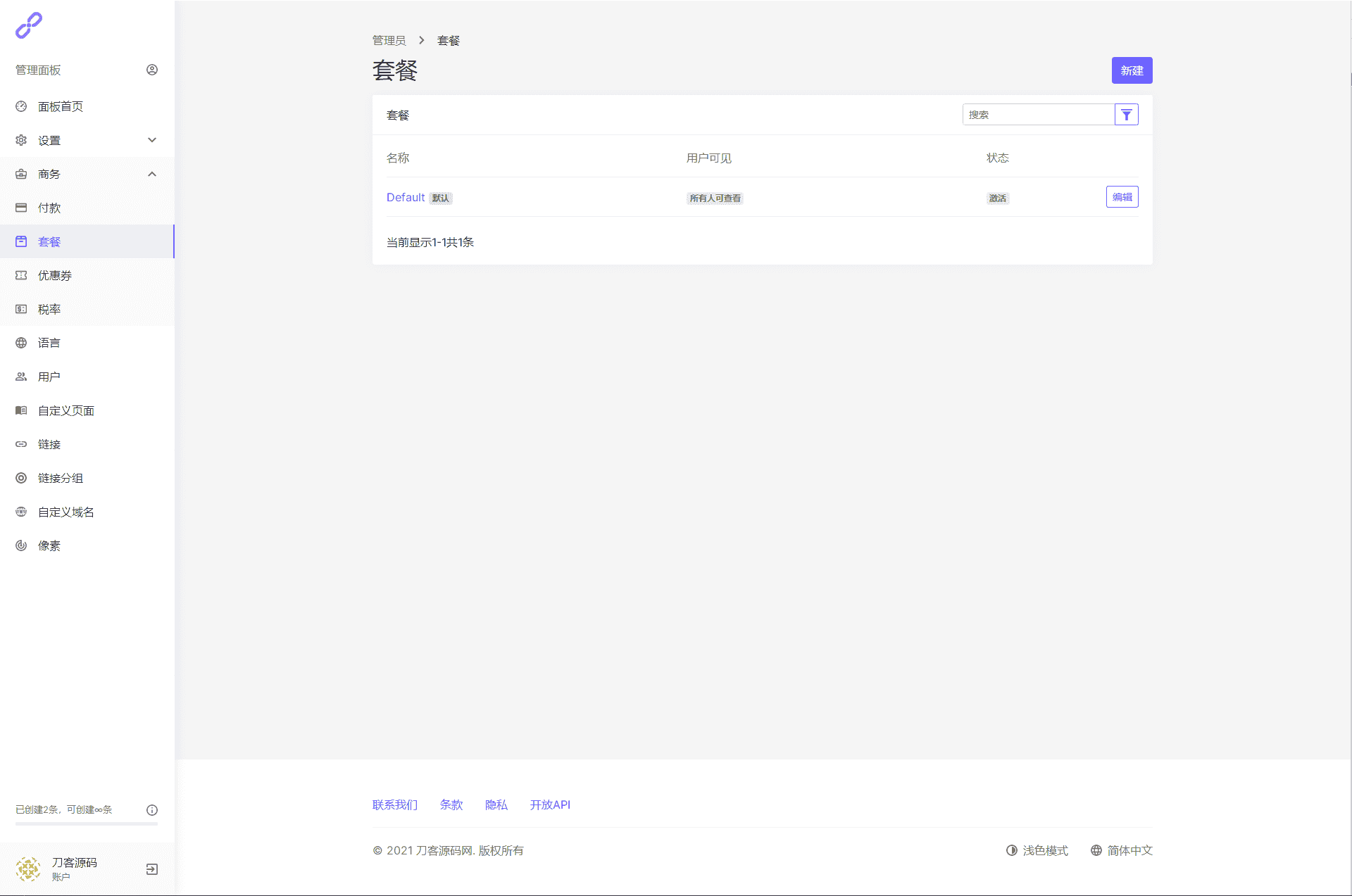Click the 新建 create button
1352x896 pixels.
(1132, 70)
